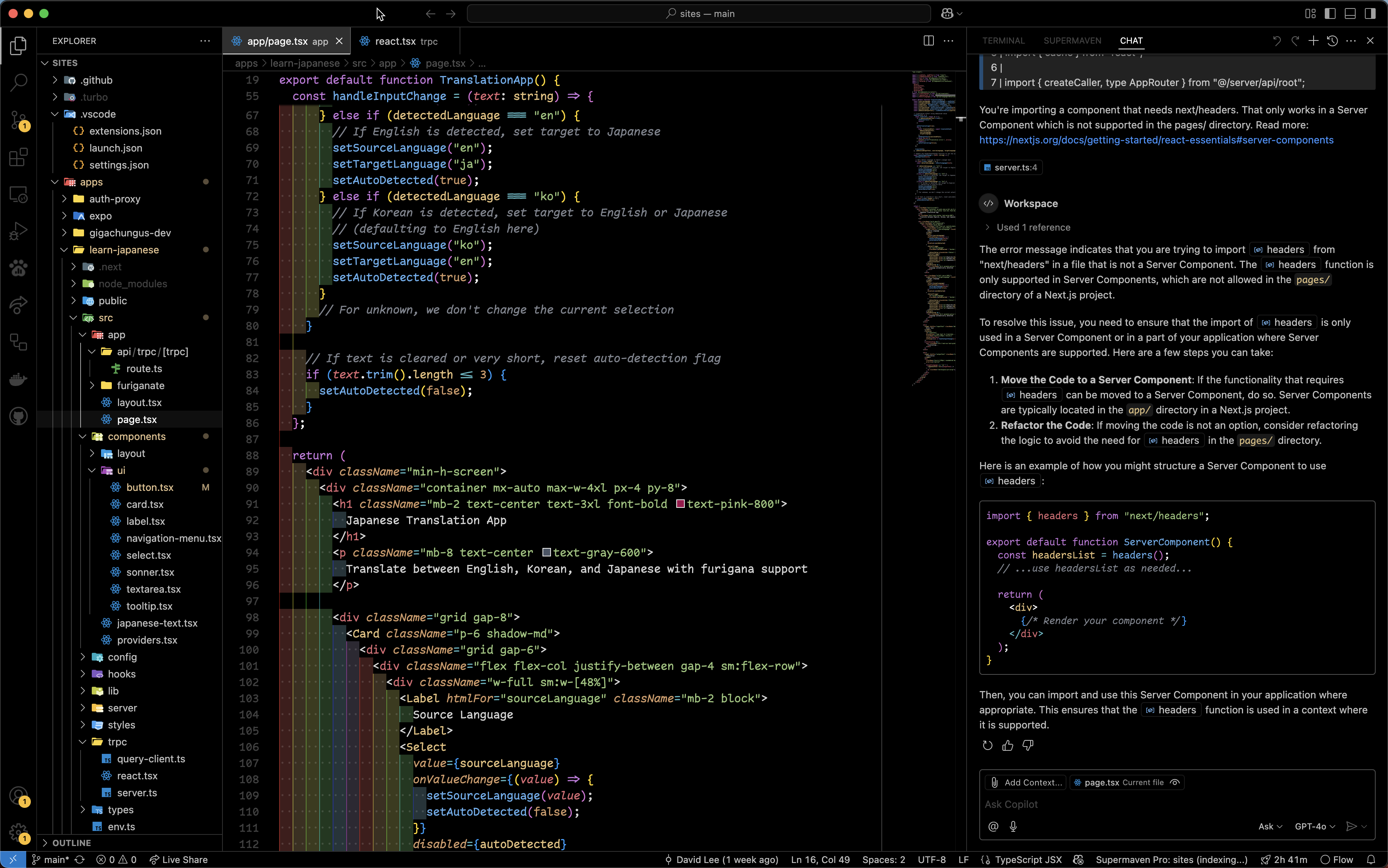Split the editor right
Image resolution: width=1388 pixels, height=868 pixels.
(928, 41)
